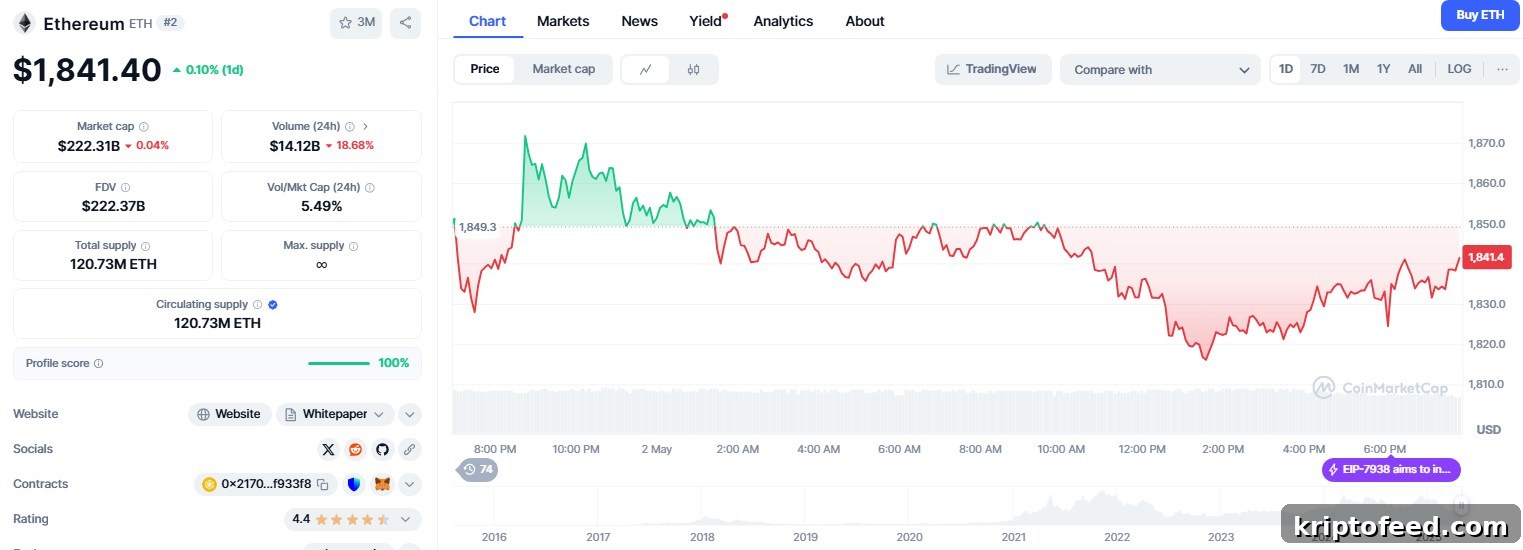
Task: Click the 0x2170...f933f8 contract address
Action: 266,484
